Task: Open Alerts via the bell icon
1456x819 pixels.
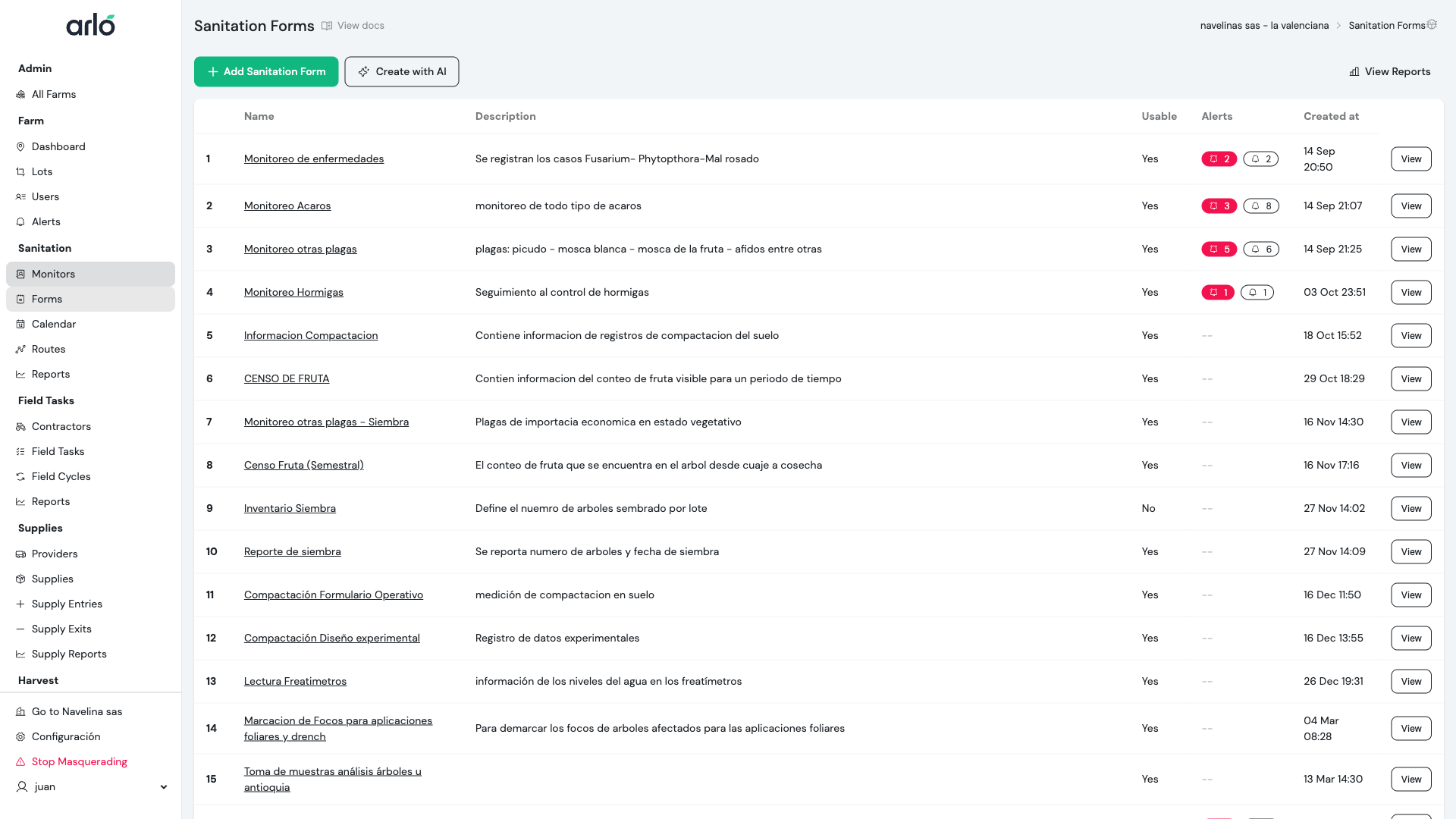Action: [20, 221]
